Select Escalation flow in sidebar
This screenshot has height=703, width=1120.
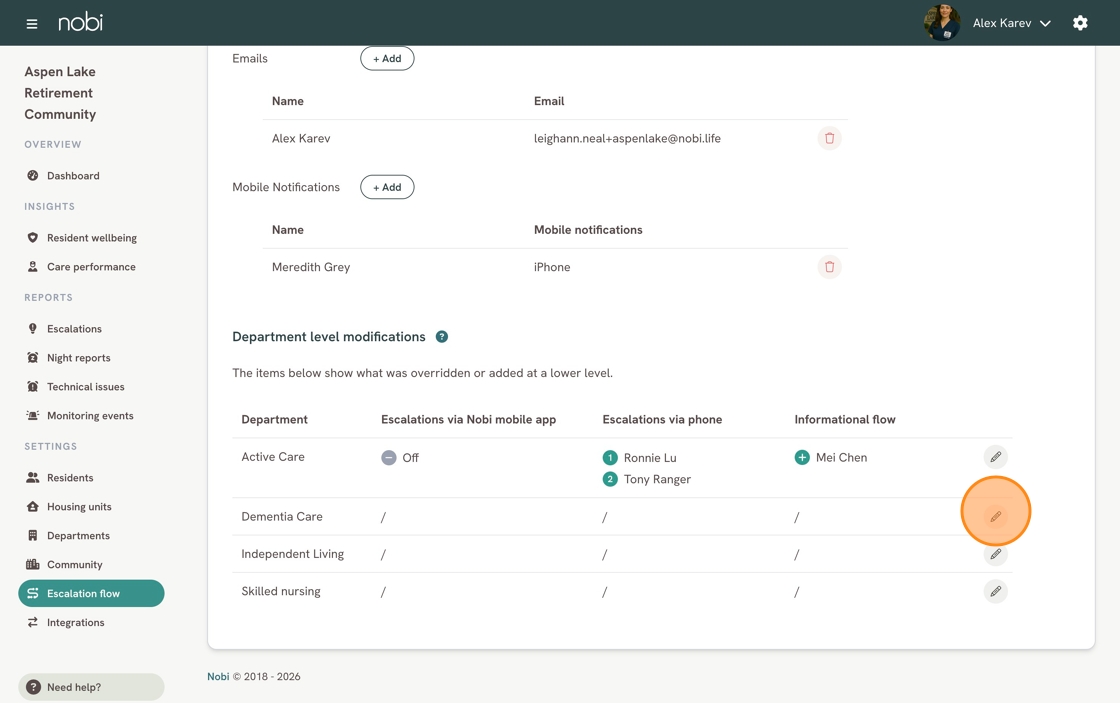point(91,594)
